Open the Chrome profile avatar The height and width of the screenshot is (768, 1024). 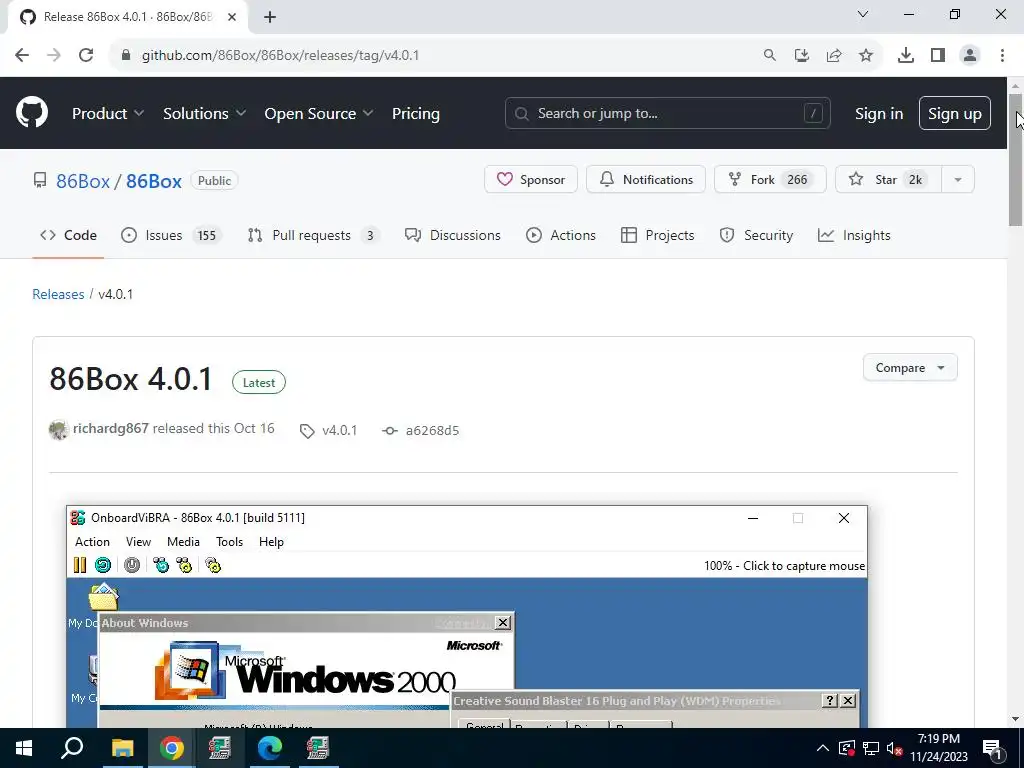pyautogui.click(x=970, y=55)
